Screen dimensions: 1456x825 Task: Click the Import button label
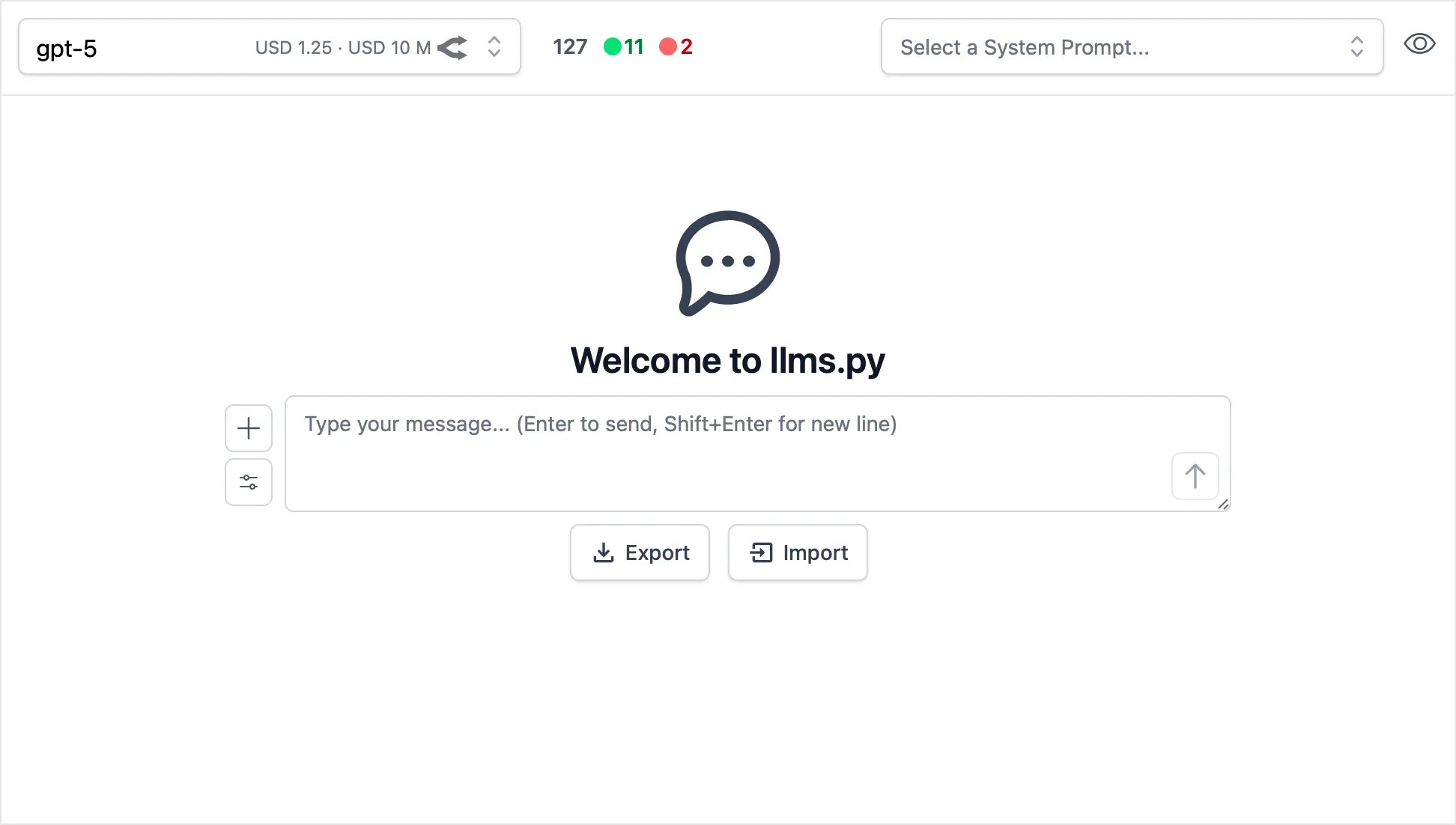point(816,552)
